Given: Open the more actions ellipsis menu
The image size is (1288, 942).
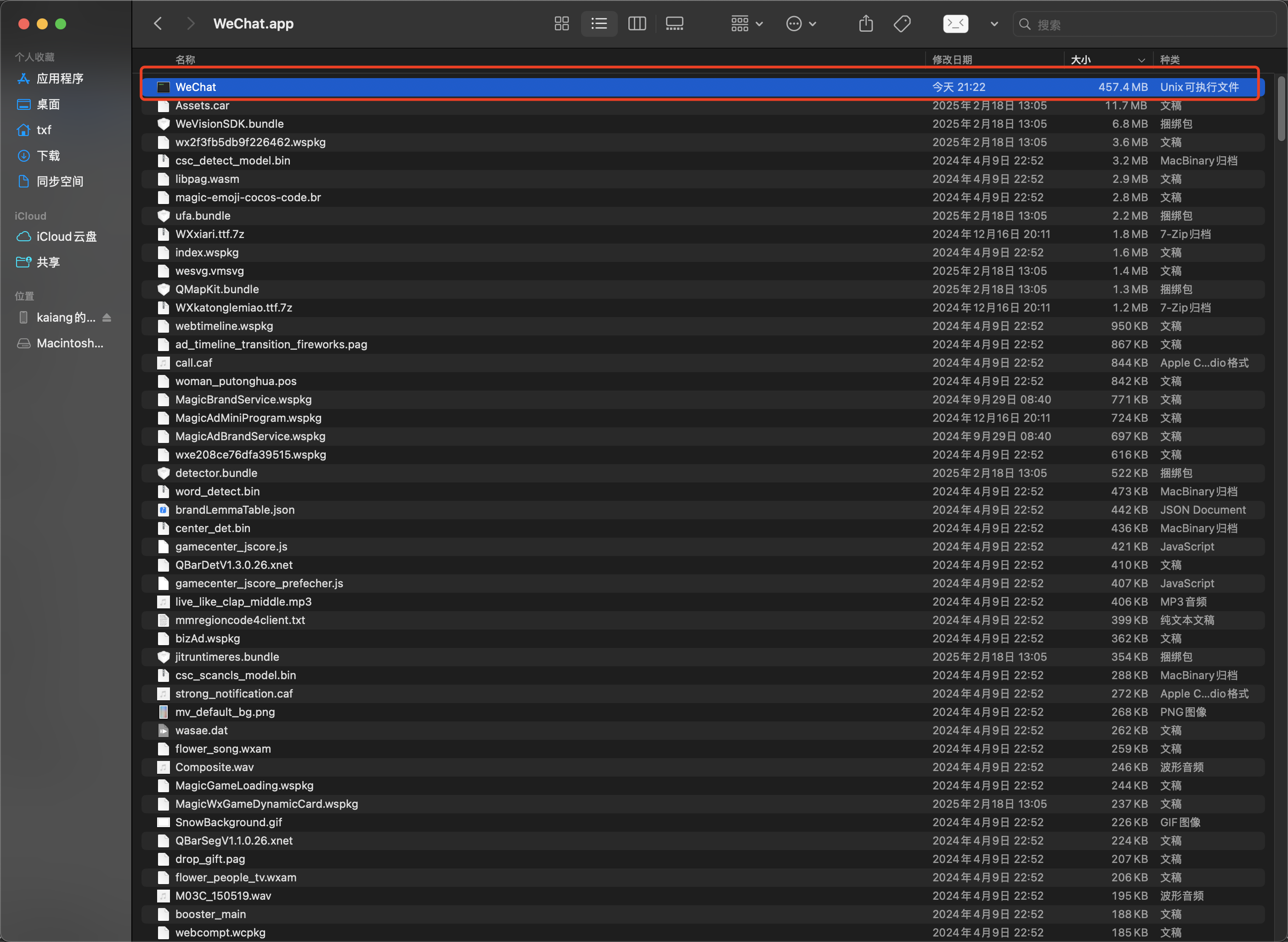Looking at the screenshot, I should coord(801,23).
